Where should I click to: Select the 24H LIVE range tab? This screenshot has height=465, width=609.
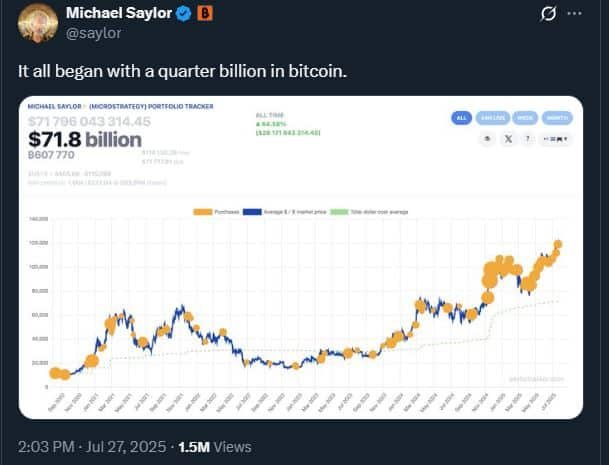(x=491, y=117)
